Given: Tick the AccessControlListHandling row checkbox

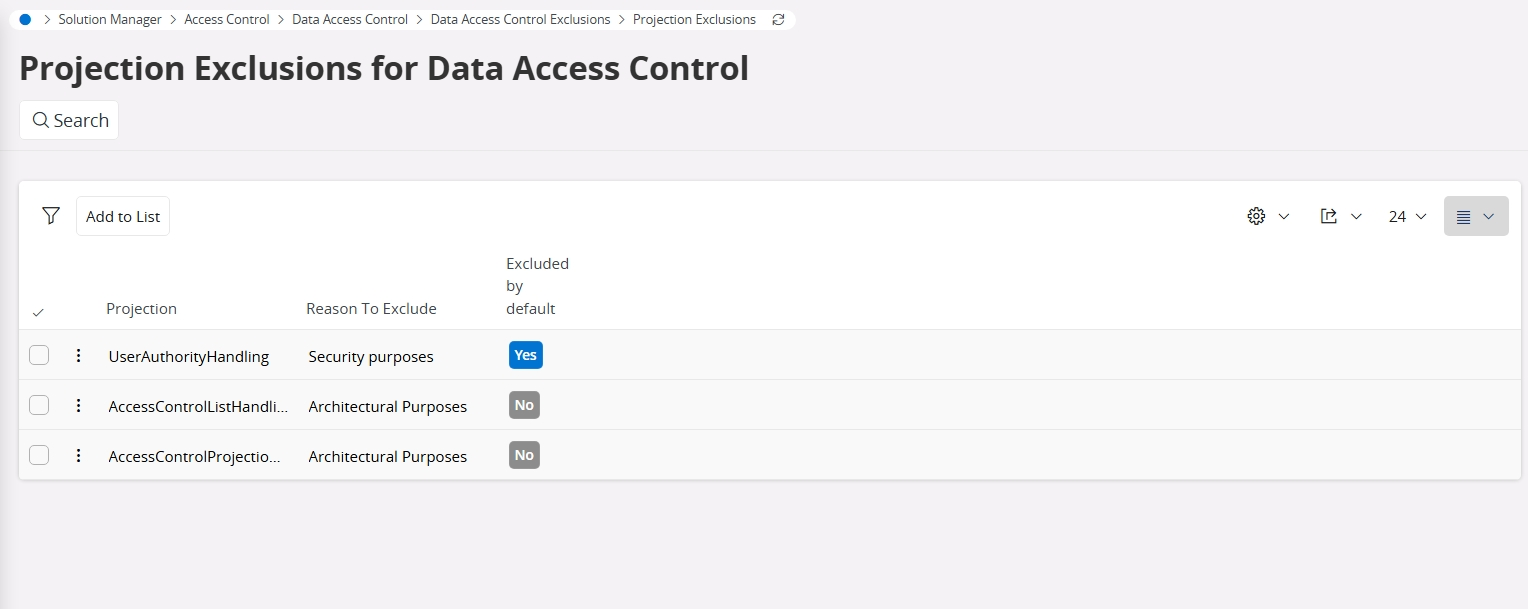Looking at the screenshot, I should coord(39,405).
